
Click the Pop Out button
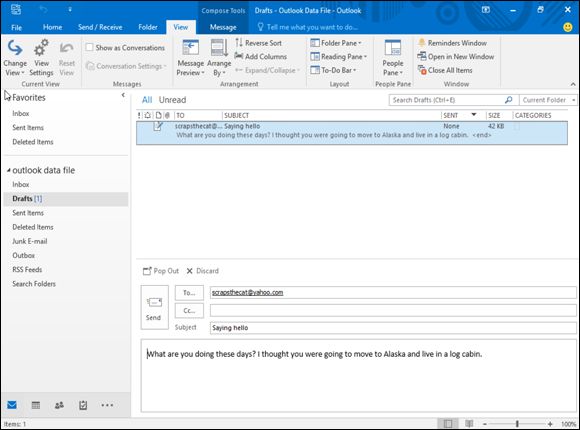161,271
